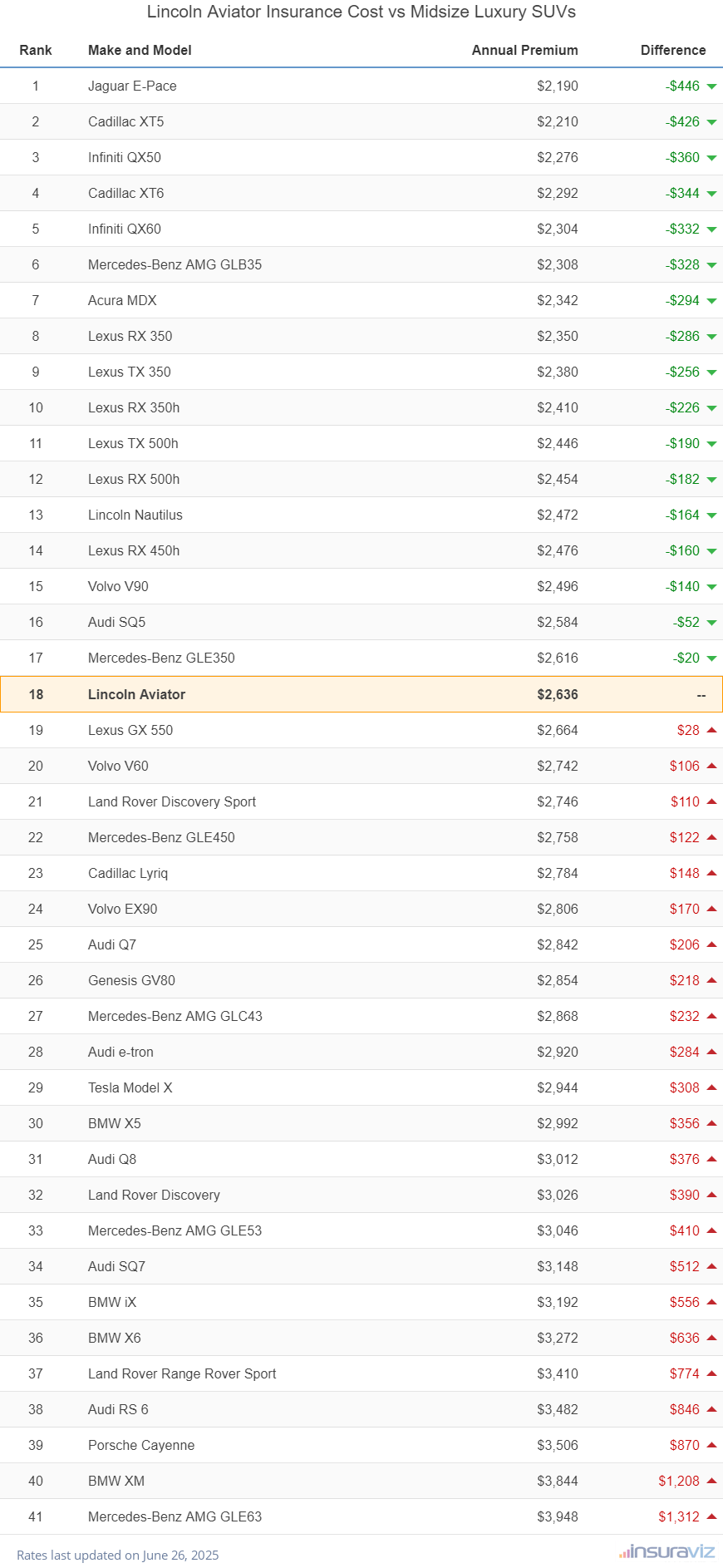Image resolution: width=723 pixels, height=1568 pixels.
Task: Click the chart title about Lincoln Aviator Insurance
Action: click(x=361, y=12)
